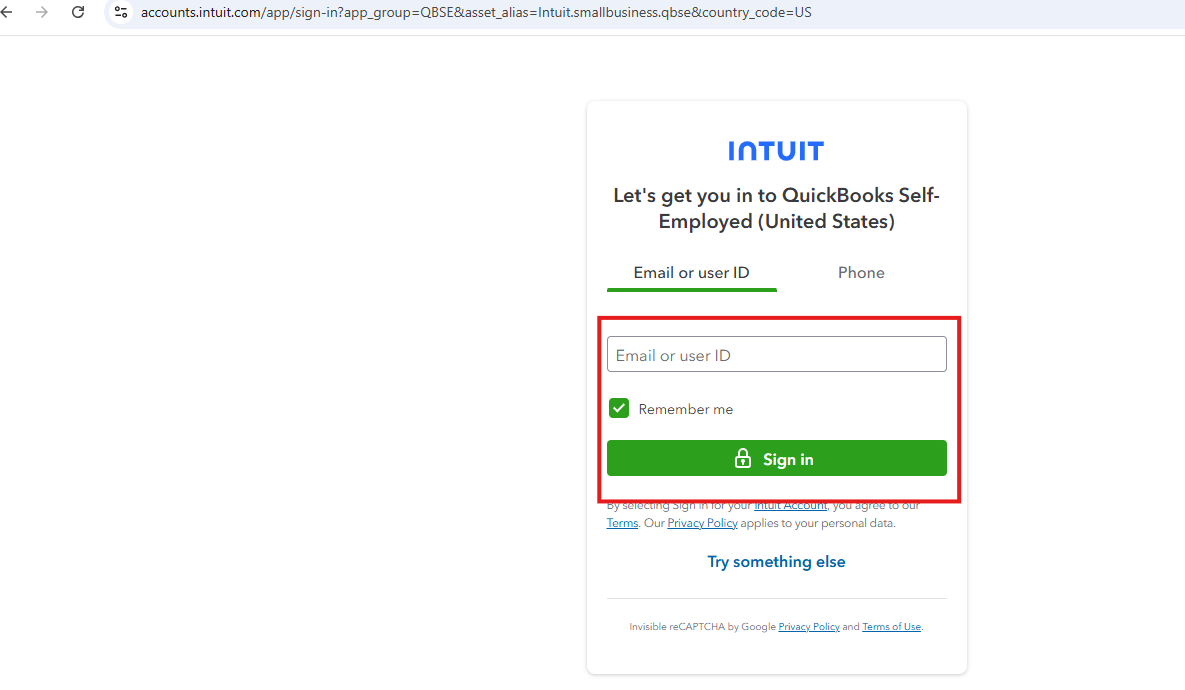Open Intuit Privacy Policy link

[x=702, y=523]
